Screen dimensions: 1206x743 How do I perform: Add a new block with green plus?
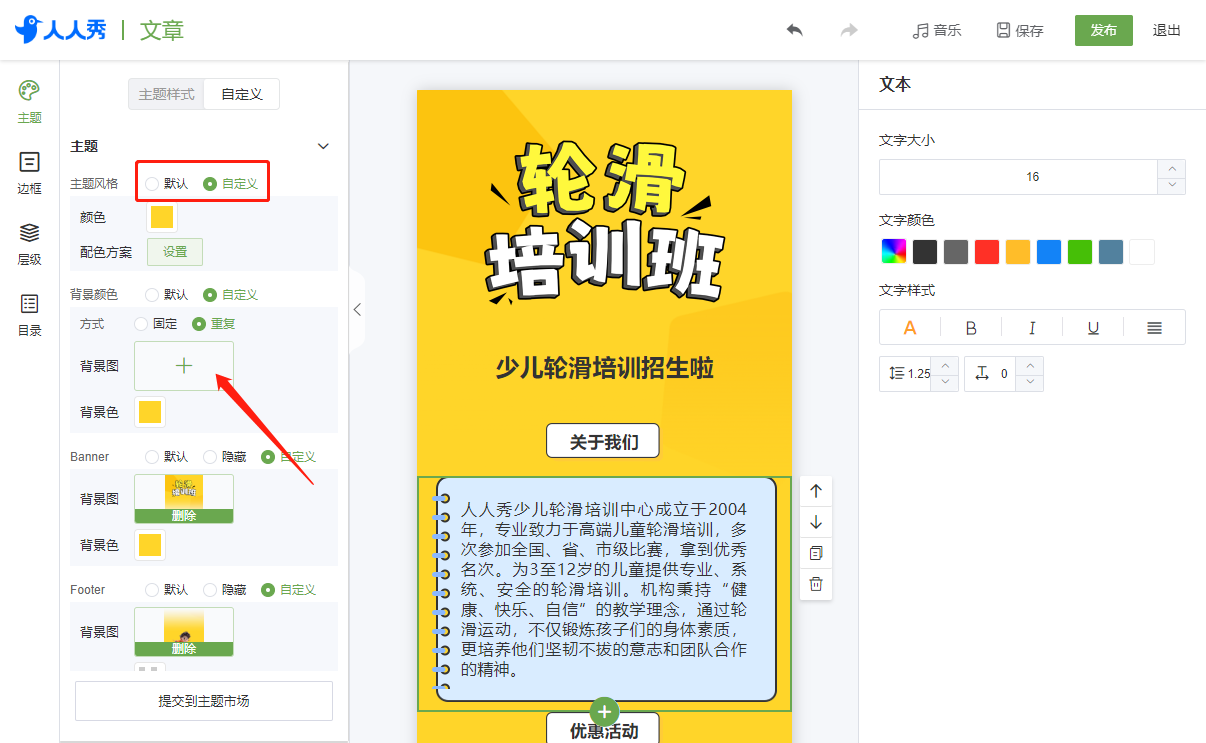pyautogui.click(x=604, y=712)
